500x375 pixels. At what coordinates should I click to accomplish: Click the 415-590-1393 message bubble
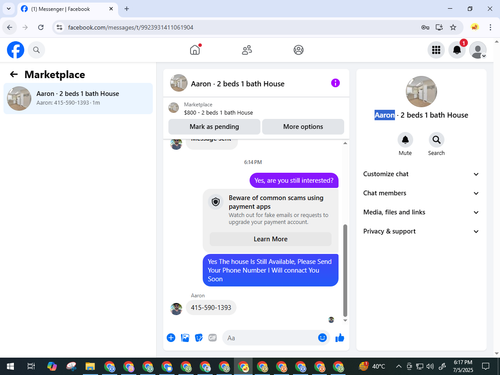point(211,308)
